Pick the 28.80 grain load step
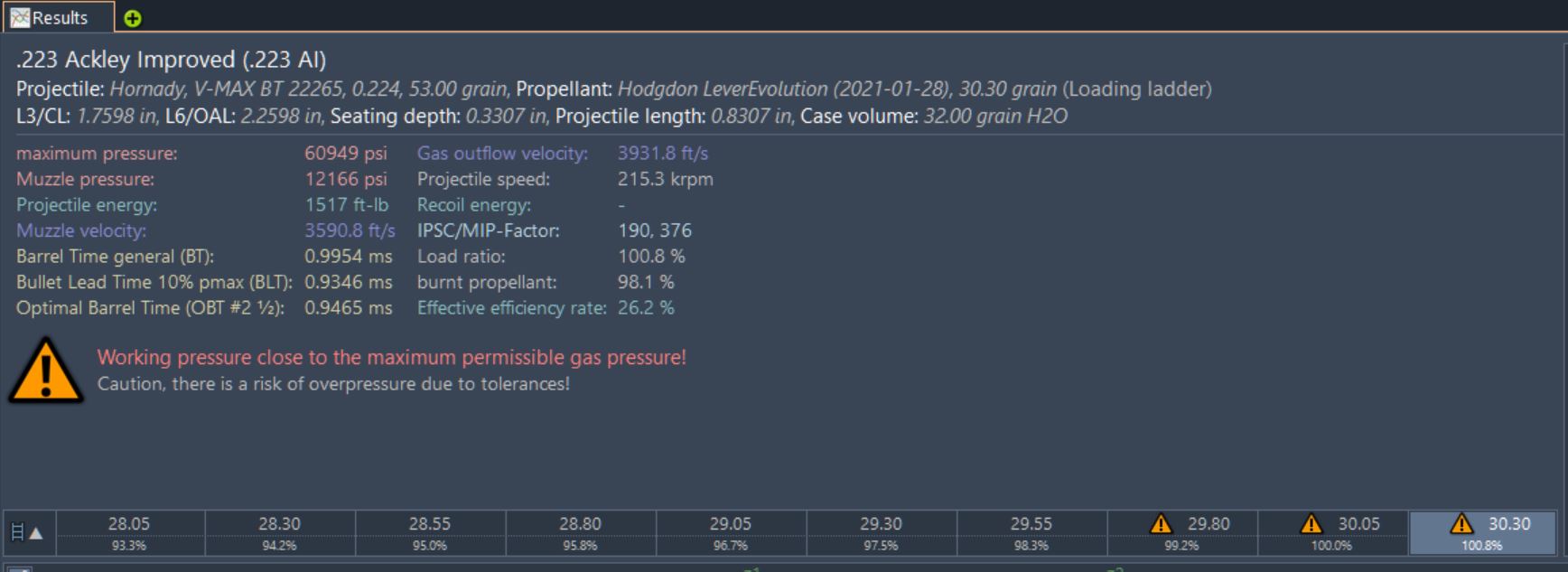Screen dimensions: 1568x572 pos(580,532)
